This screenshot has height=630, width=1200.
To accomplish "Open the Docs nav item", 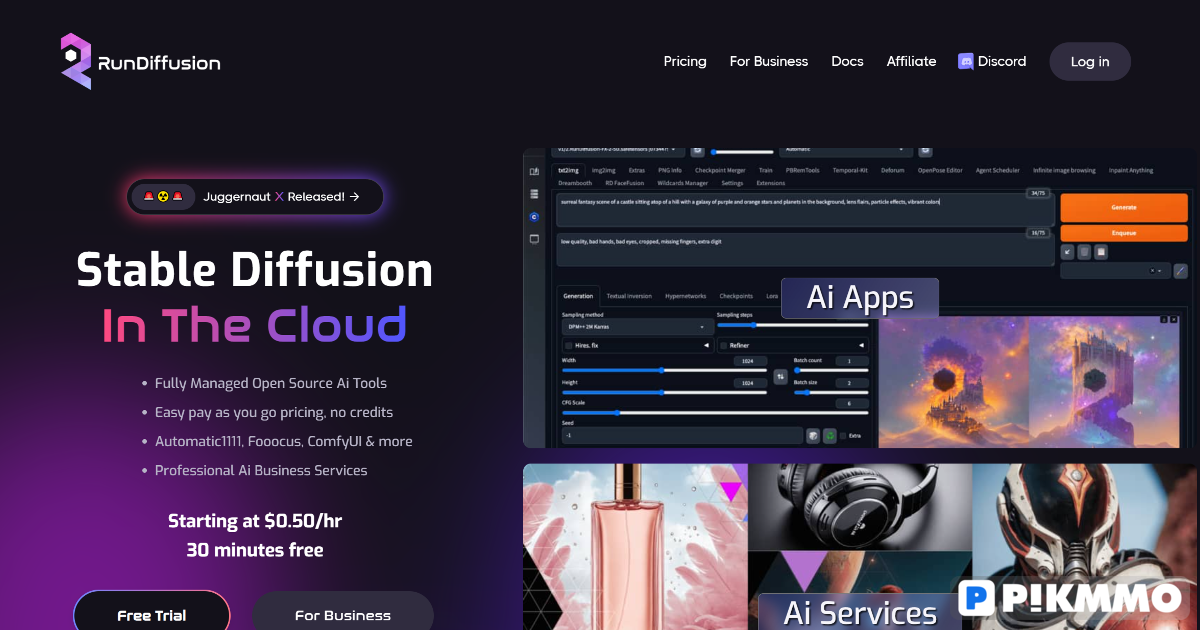I will coord(847,62).
